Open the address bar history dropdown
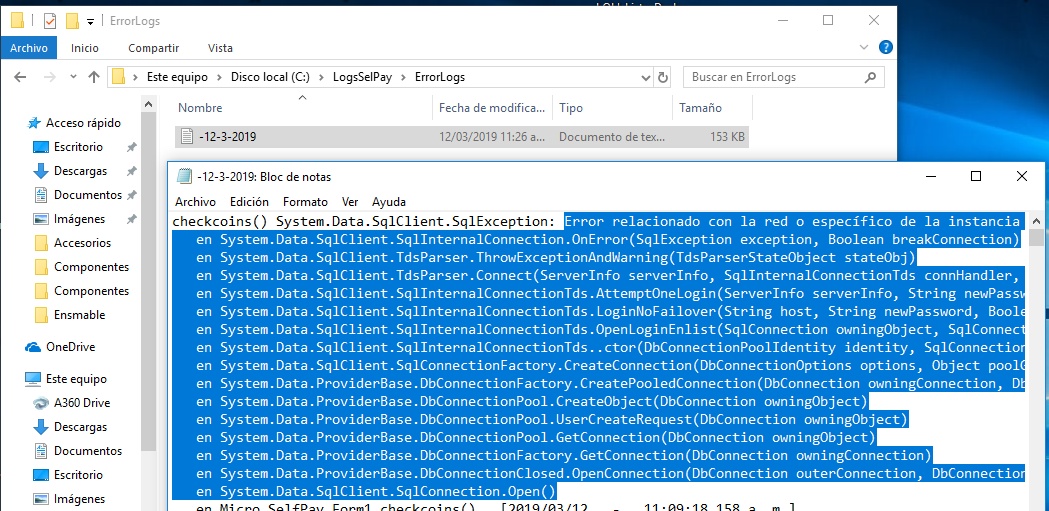1049x511 pixels. click(646, 77)
